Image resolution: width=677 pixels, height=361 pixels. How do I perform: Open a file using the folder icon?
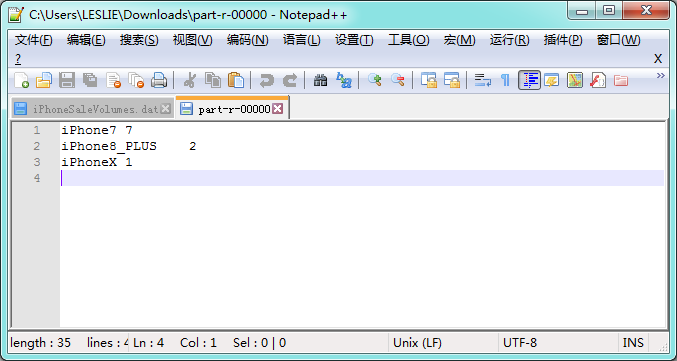tap(44, 81)
